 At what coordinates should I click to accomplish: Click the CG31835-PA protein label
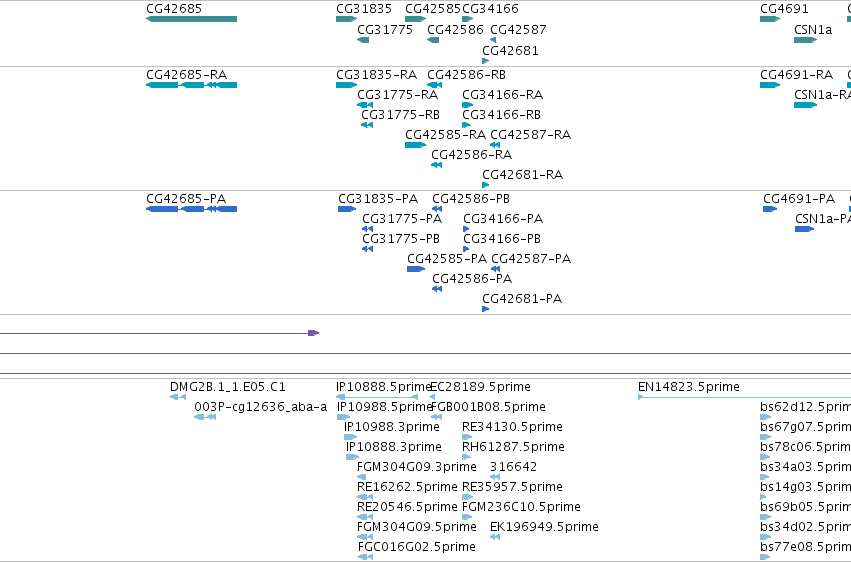point(378,199)
